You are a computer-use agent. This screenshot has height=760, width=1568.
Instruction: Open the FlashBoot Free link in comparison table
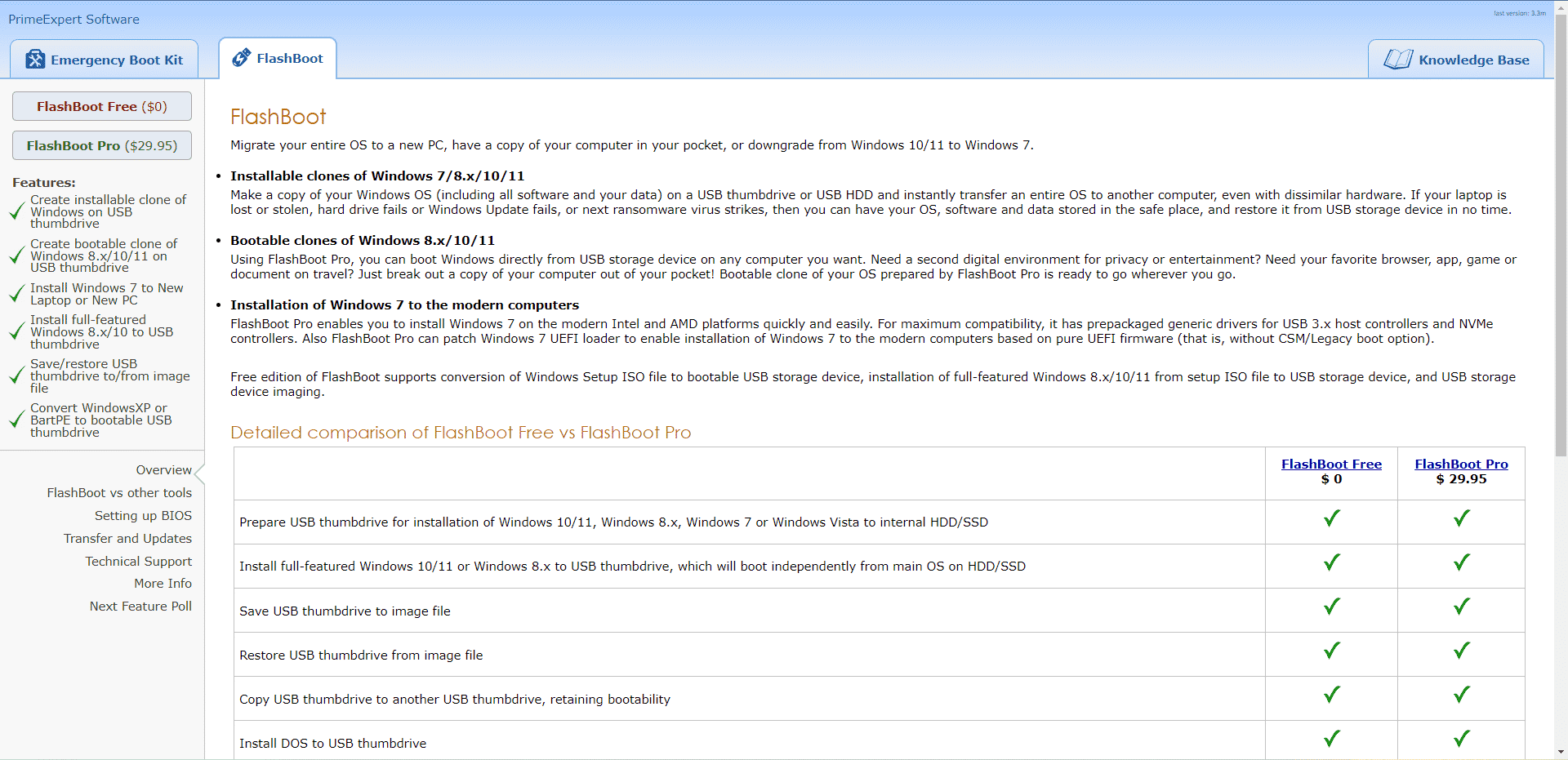1331,464
